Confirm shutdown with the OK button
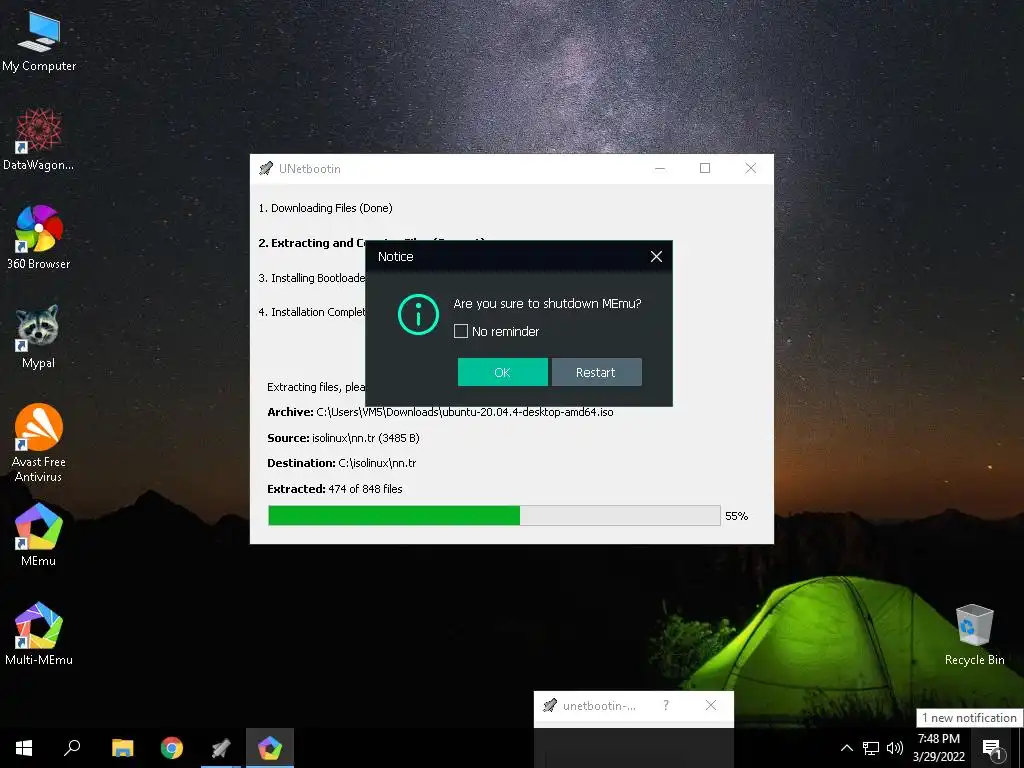The image size is (1024, 768). 502,372
